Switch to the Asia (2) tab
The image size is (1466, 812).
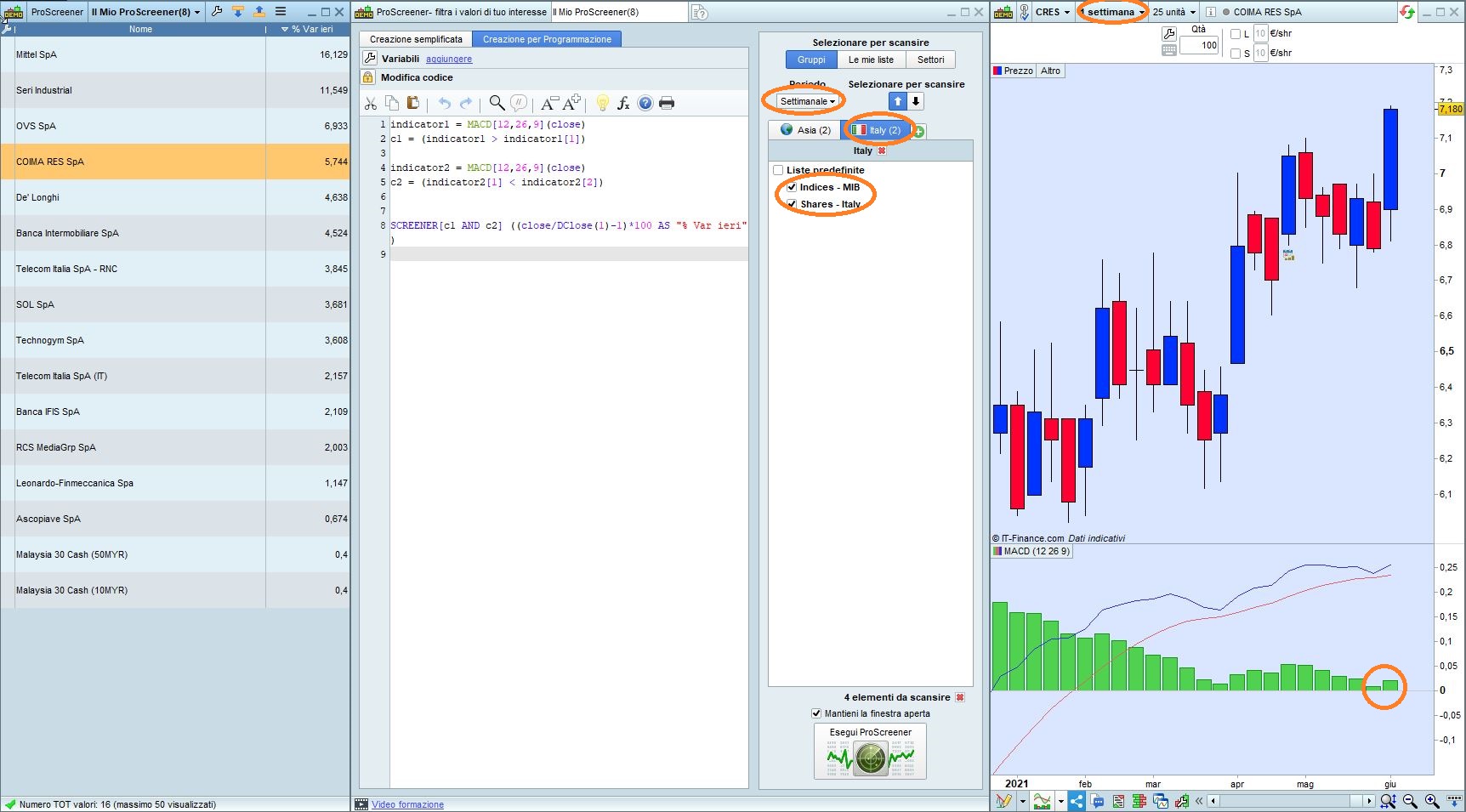tap(805, 130)
